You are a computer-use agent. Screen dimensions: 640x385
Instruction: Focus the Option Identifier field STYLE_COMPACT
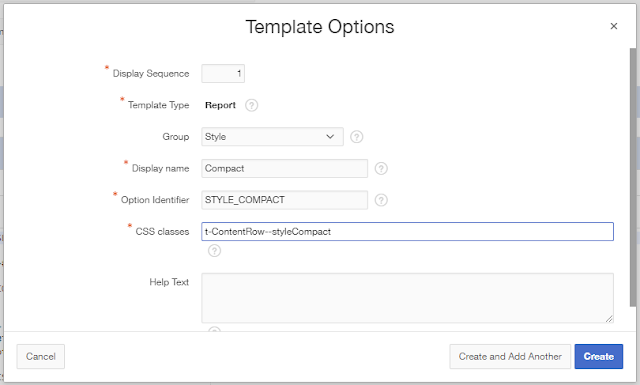[284, 200]
